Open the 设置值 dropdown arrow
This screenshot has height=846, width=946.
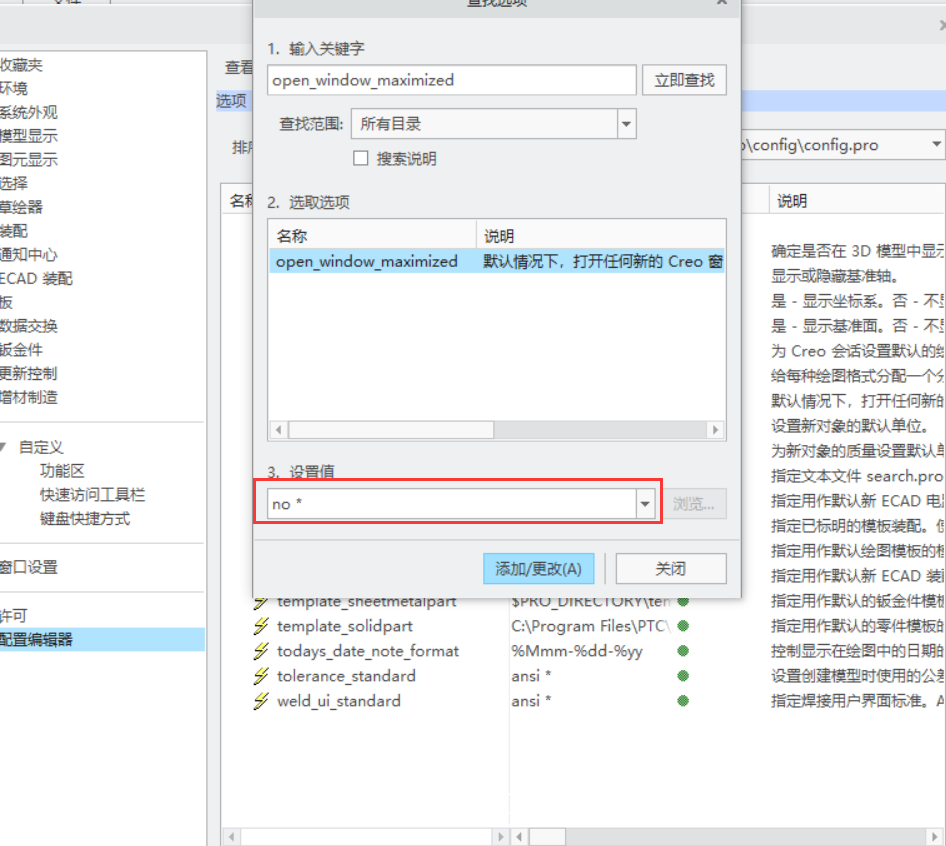[645, 504]
